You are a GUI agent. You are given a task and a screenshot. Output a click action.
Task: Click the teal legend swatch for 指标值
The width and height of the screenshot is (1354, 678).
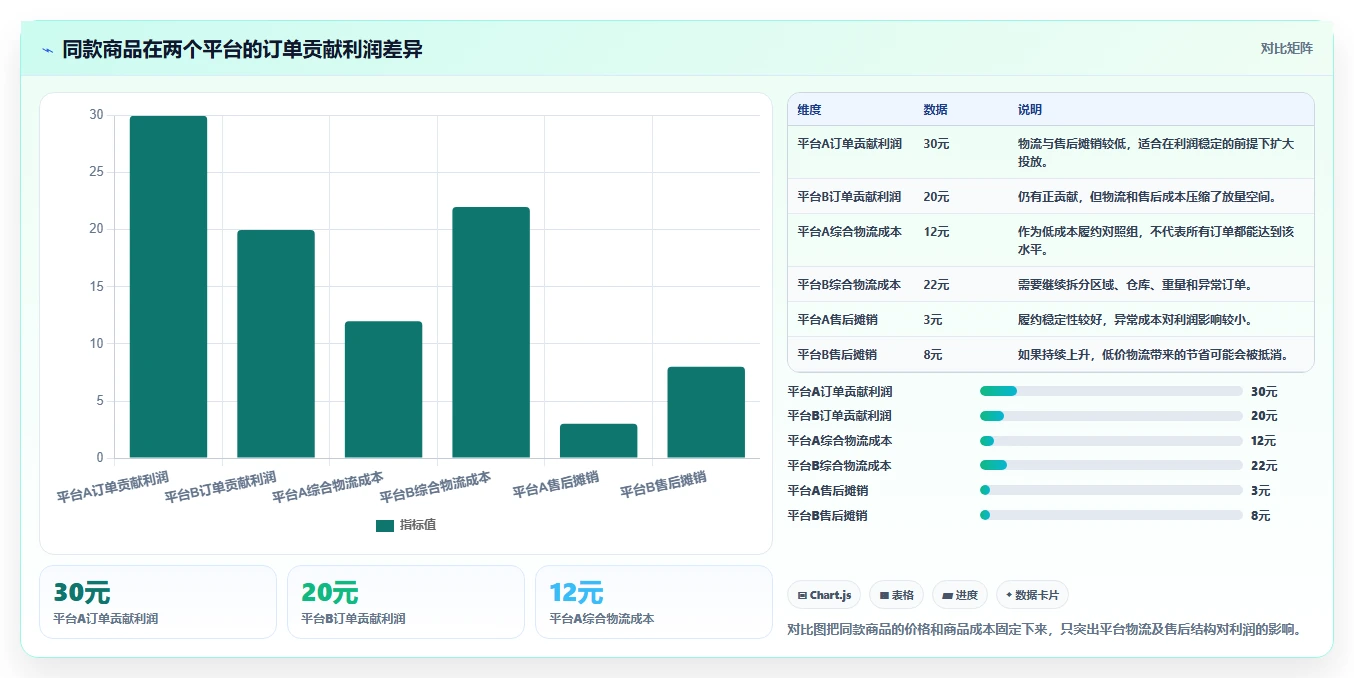click(x=384, y=525)
